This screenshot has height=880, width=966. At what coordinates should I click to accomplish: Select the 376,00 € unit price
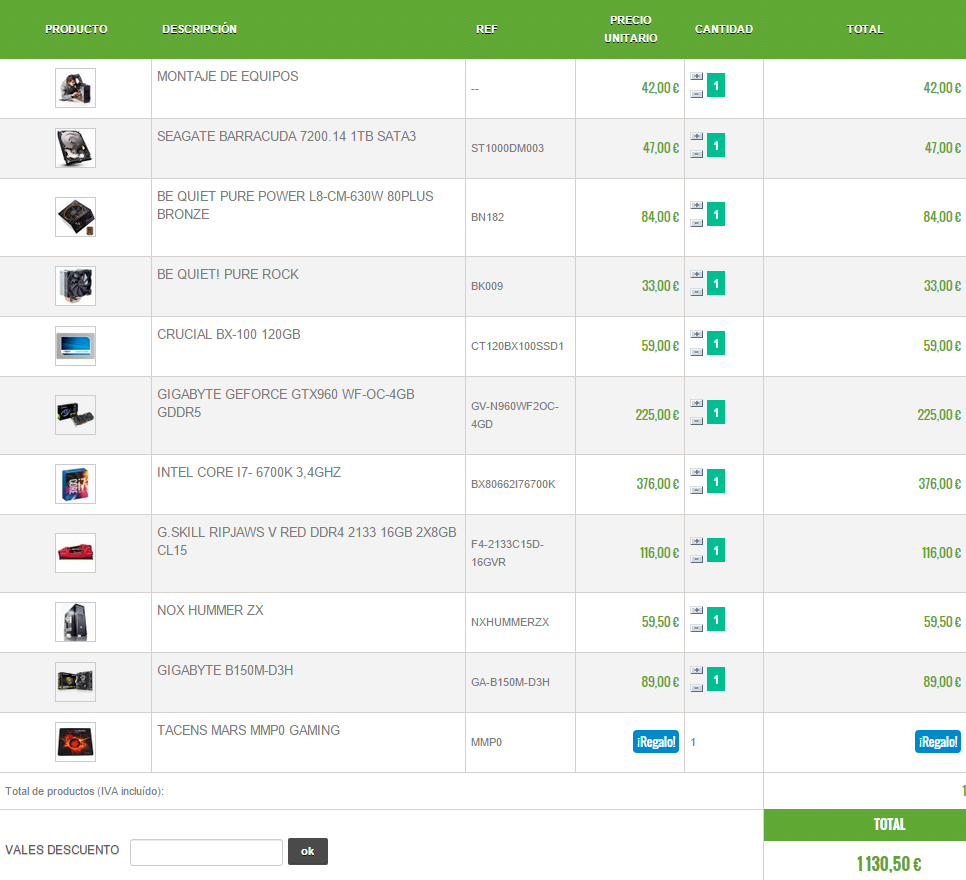[657, 484]
